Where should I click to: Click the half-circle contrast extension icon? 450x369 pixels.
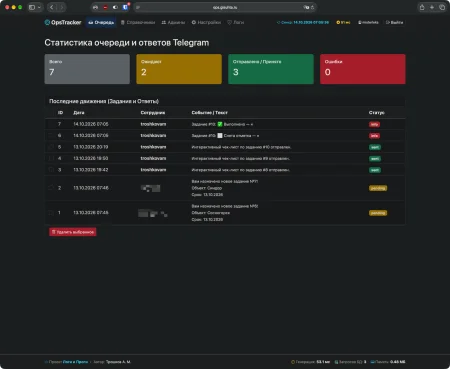click(x=115, y=7)
